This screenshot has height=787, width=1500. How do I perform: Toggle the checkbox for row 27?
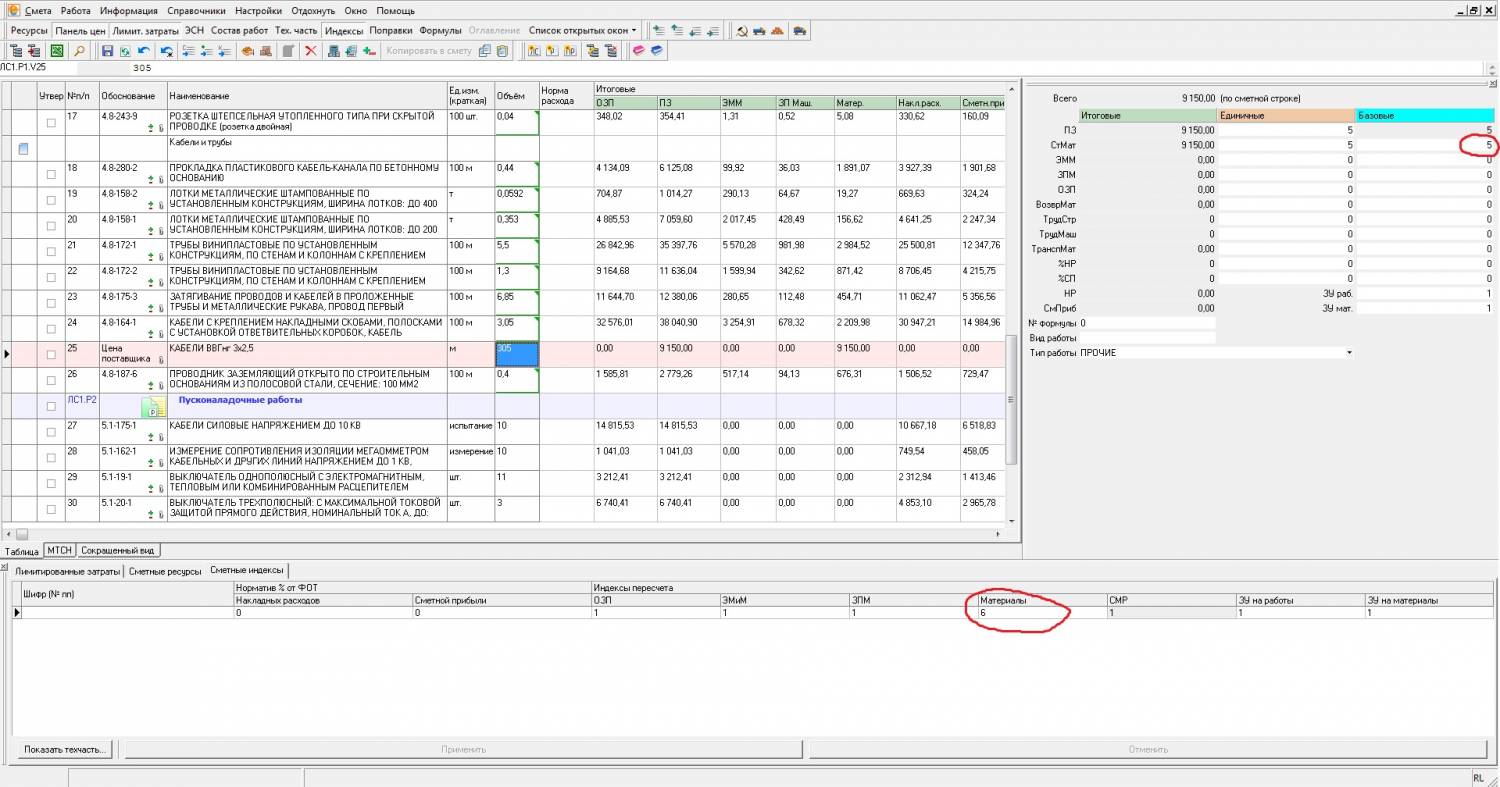coord(51,432)
